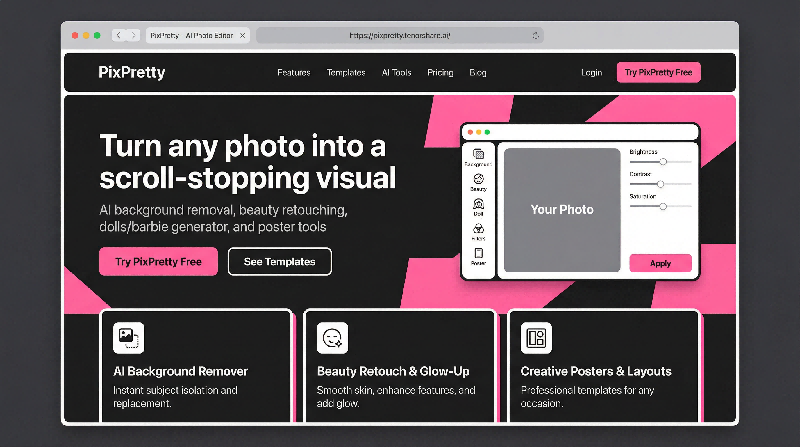Click the 'AI background removal, beauty retouching' subtitle
Image resolution: width=800 pixels, height=447 pixels.
pyautogui.click(x=223, y=218)
